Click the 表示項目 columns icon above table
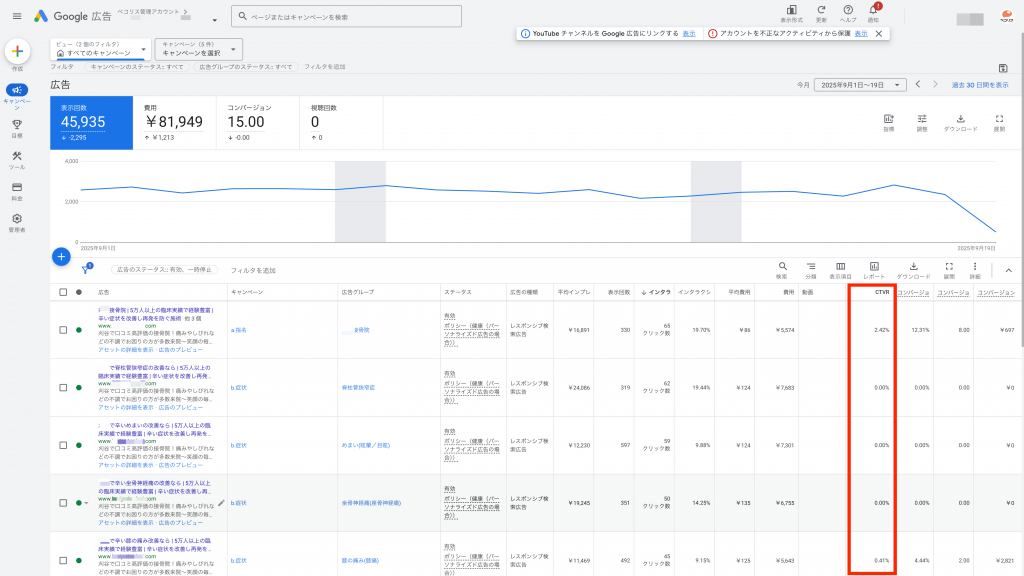This screenshot has width=1024, height=576. tap(841, 269)
